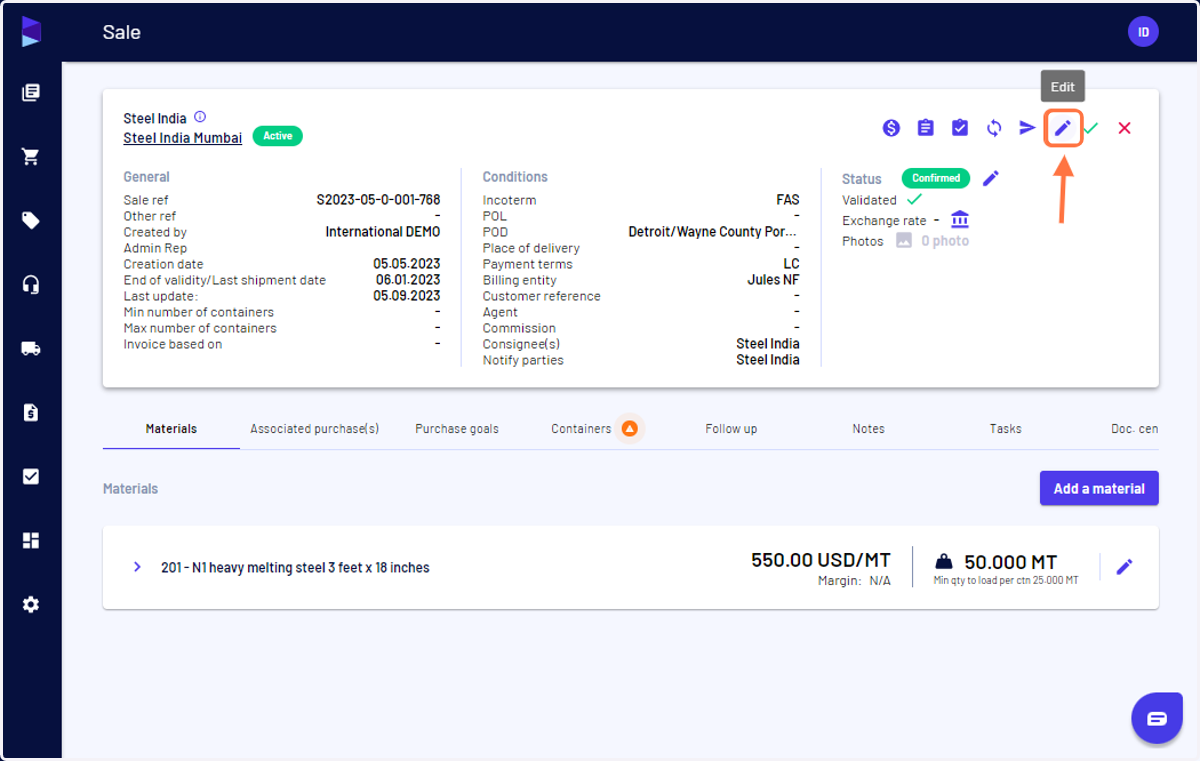
Task: Click the Edit pencil icon for the sale
Action: point(1063,128)
